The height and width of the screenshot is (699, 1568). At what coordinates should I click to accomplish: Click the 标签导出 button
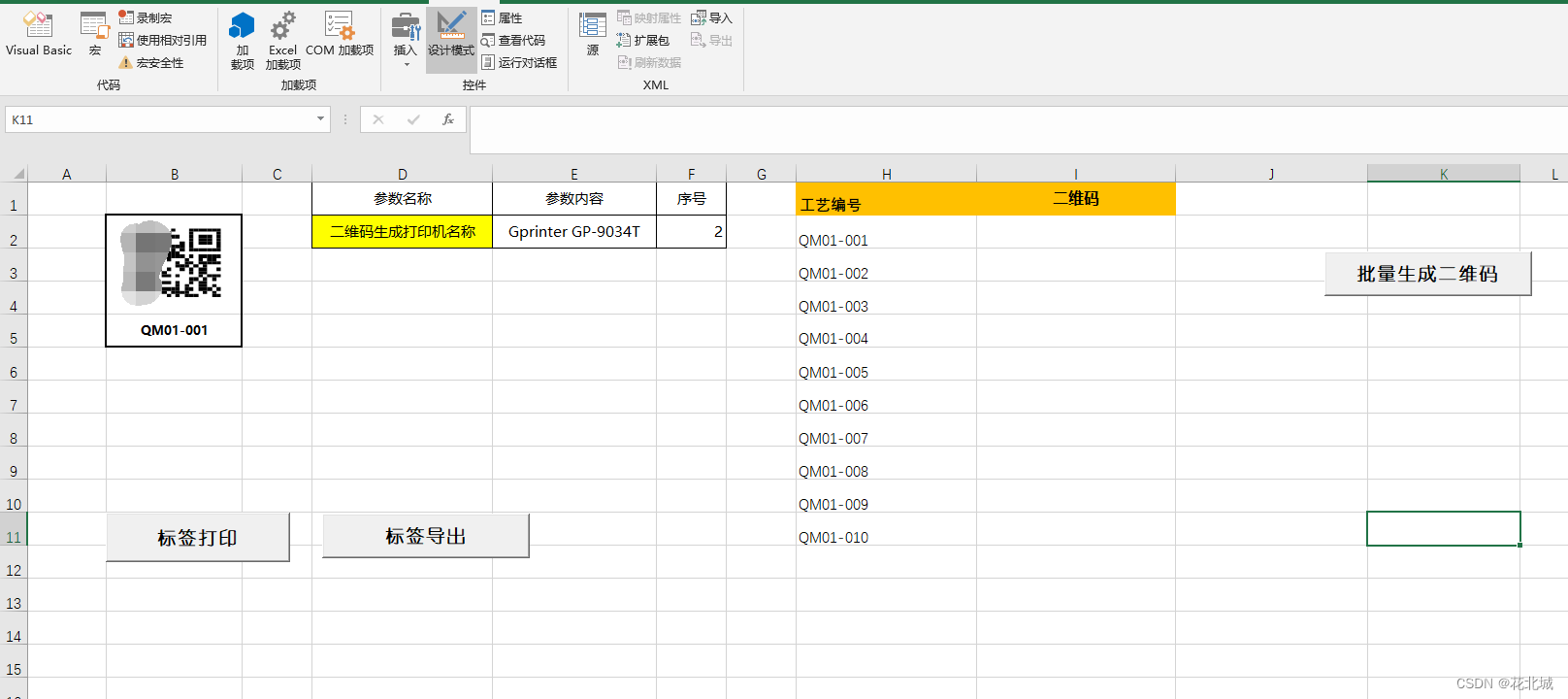(x=426, y=536)
